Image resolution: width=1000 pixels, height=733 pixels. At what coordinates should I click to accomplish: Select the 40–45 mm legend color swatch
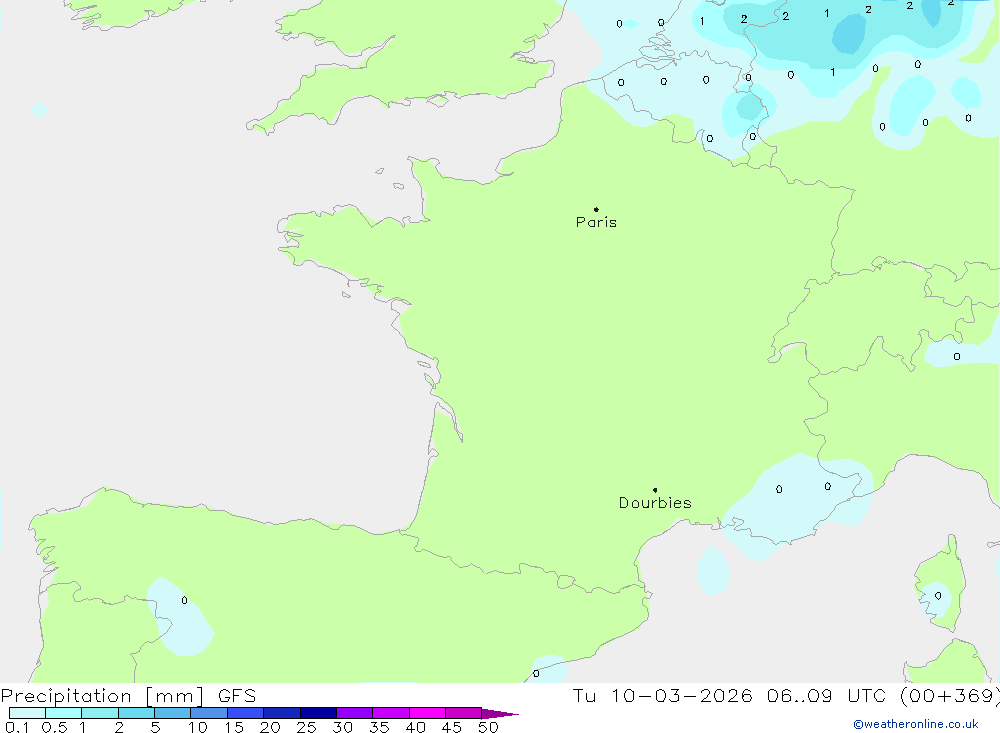(x=427, y=713)
